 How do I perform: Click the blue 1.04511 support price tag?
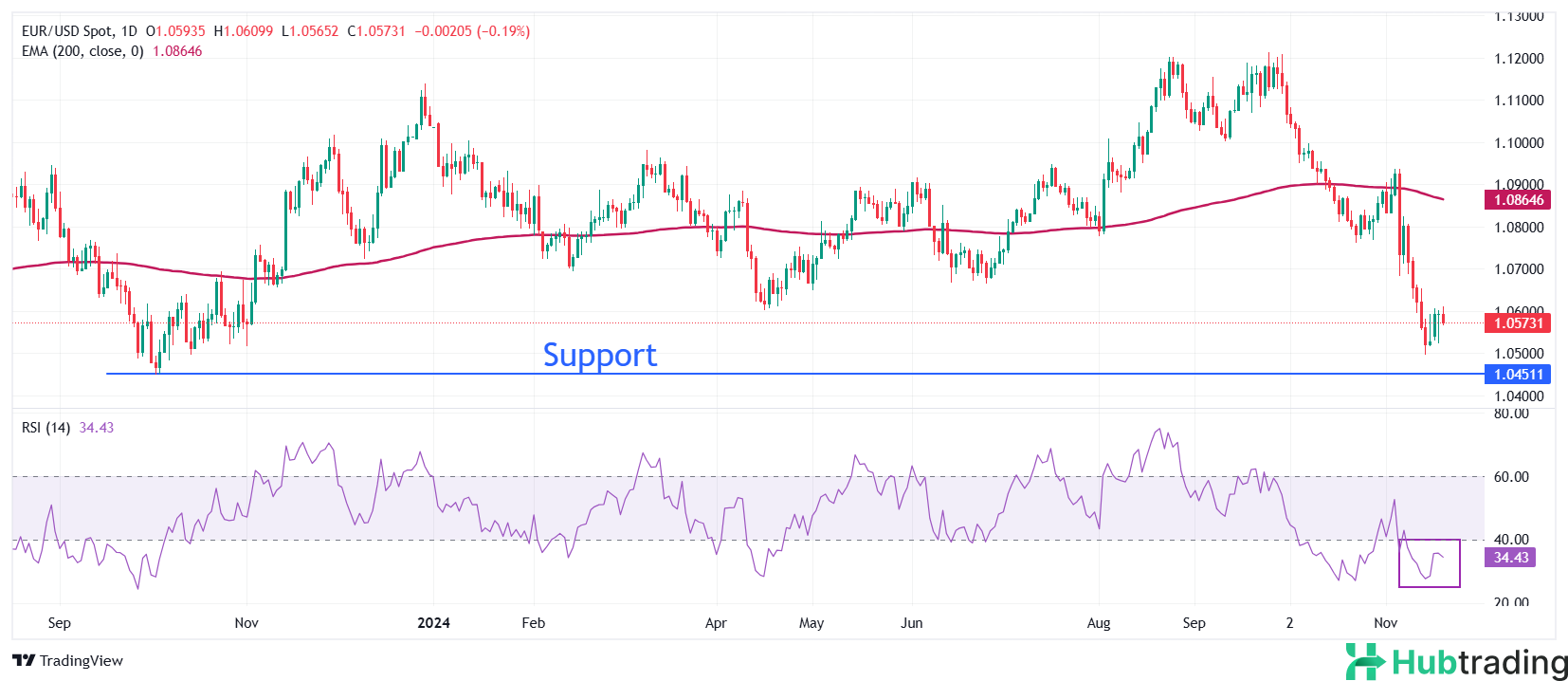[x=1519, y=375]
